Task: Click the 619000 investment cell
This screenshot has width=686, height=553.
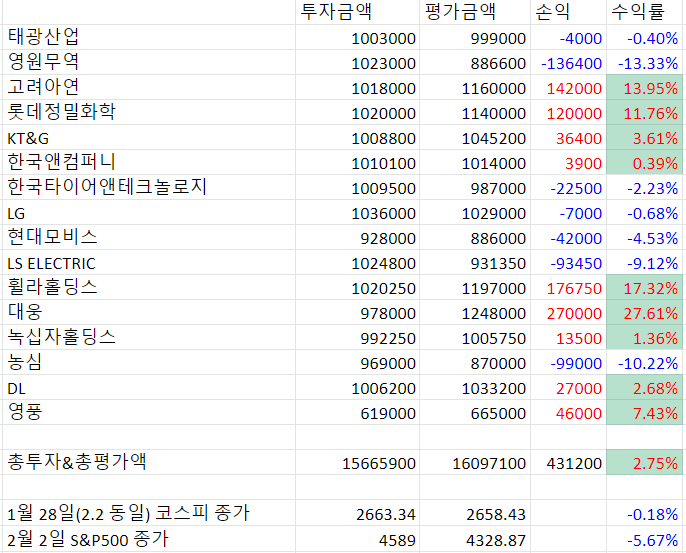Action: (357, 412)
